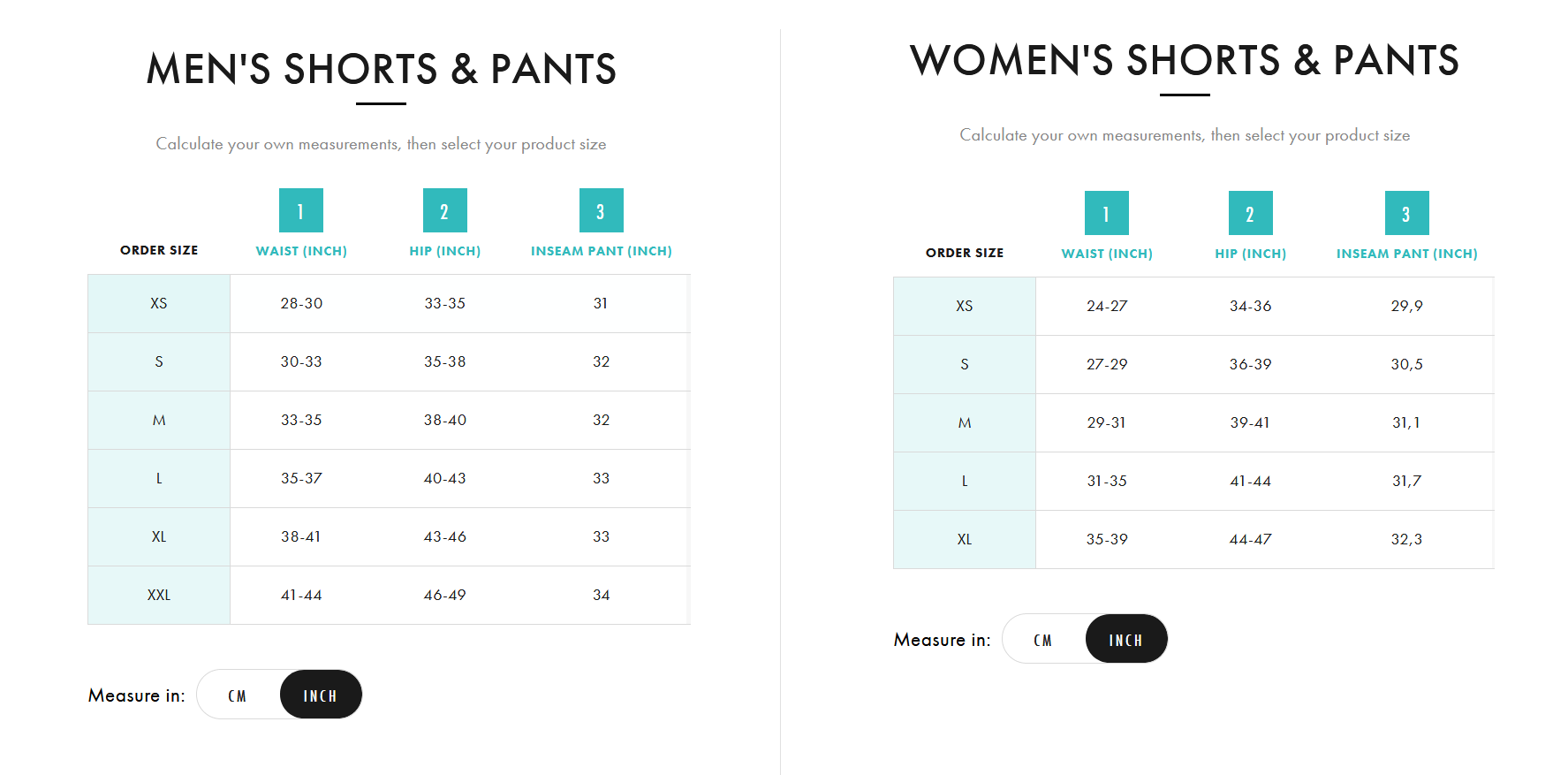Switch men's chart to CM units
The height and width of the screenshot is (775, 1568).
237,695
